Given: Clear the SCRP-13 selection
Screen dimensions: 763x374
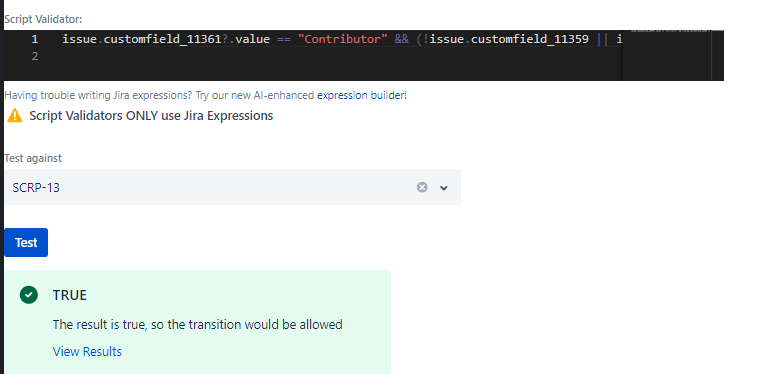Looking at the screenshot, I should tap(422, 187).
